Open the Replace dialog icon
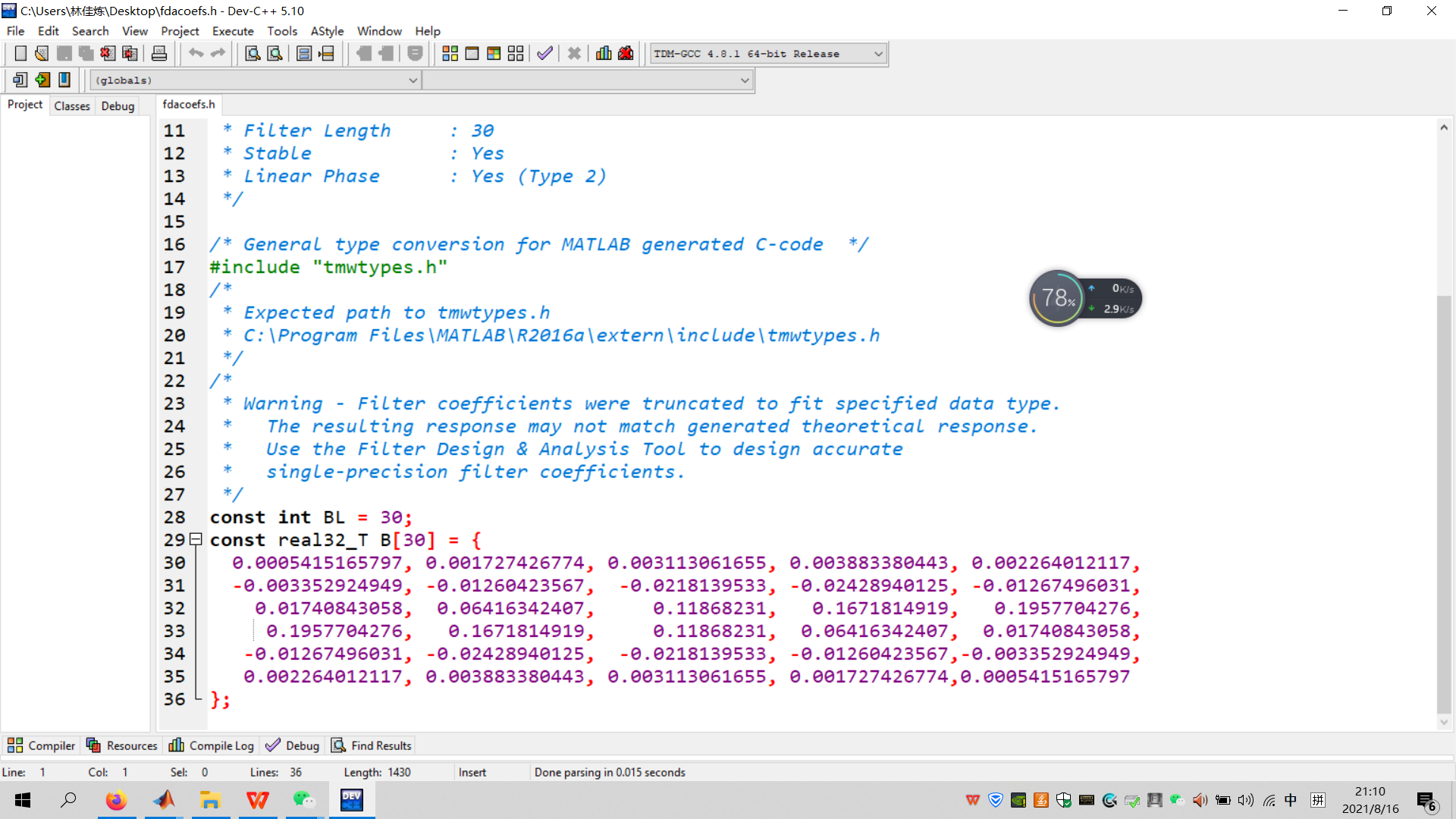This screenshot has width=1456, height=819. click(x=275, y=53)
